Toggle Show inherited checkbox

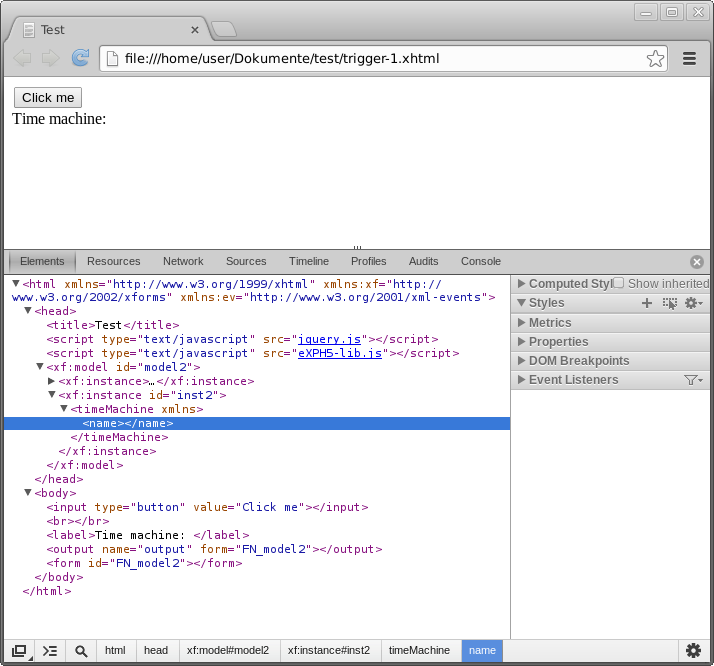pyautogui.click(x=618, y=283)
